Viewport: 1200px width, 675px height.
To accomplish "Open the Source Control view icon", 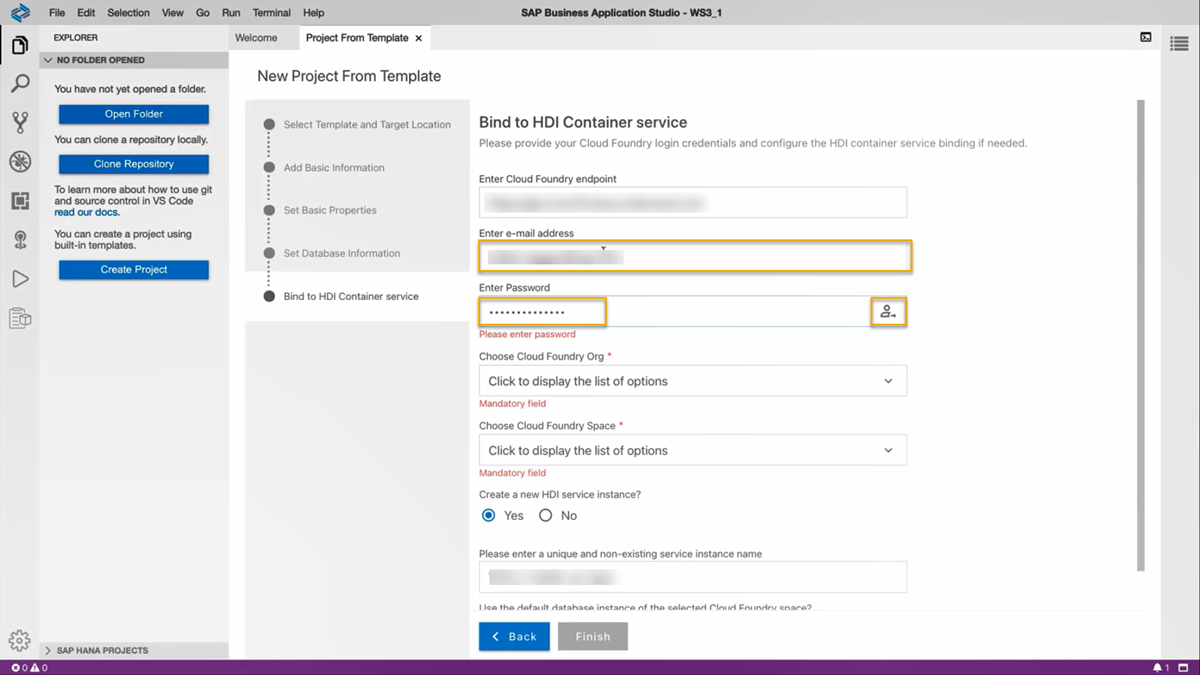I will point(20,123).
